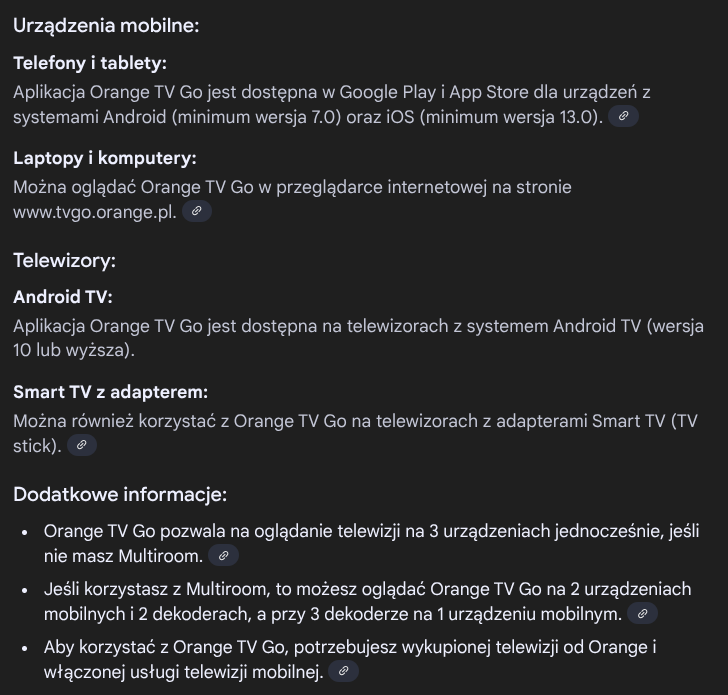Click the words "Google Play" in text
The image size is (728, 695).
(x=388, y=92)
